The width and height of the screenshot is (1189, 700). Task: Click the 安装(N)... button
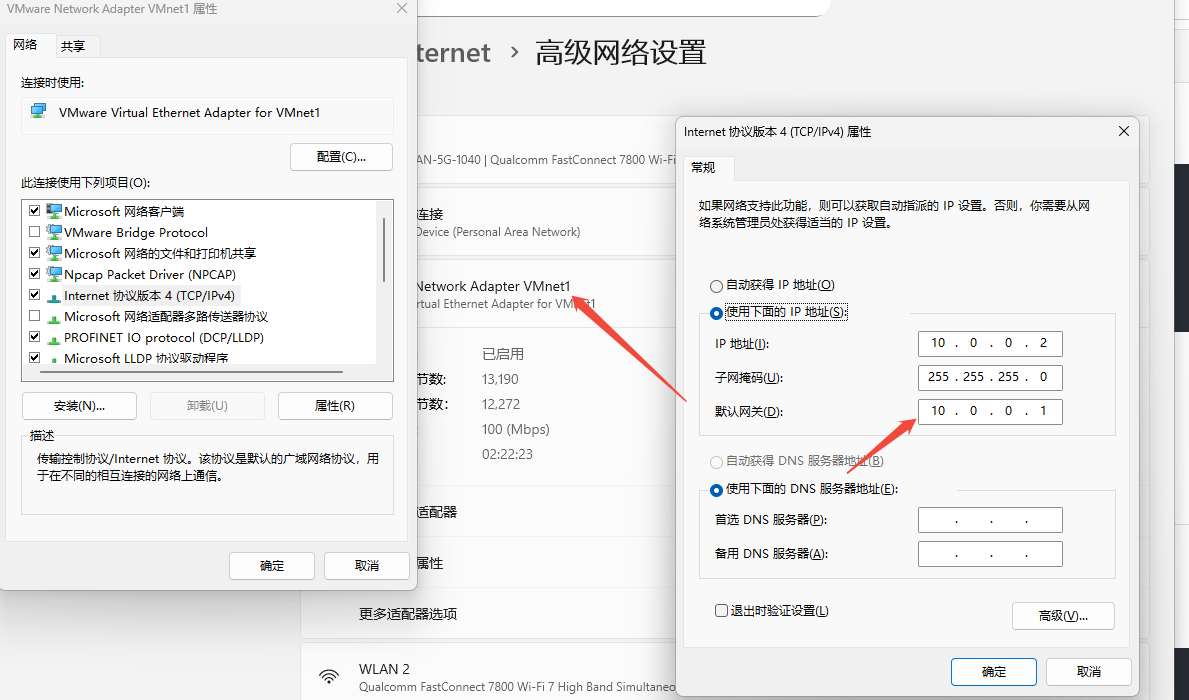(80, 406)
